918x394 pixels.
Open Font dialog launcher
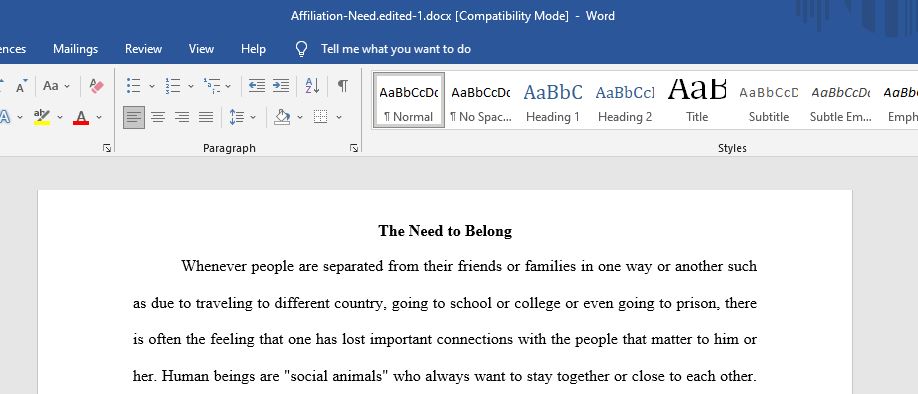point(107,149)
